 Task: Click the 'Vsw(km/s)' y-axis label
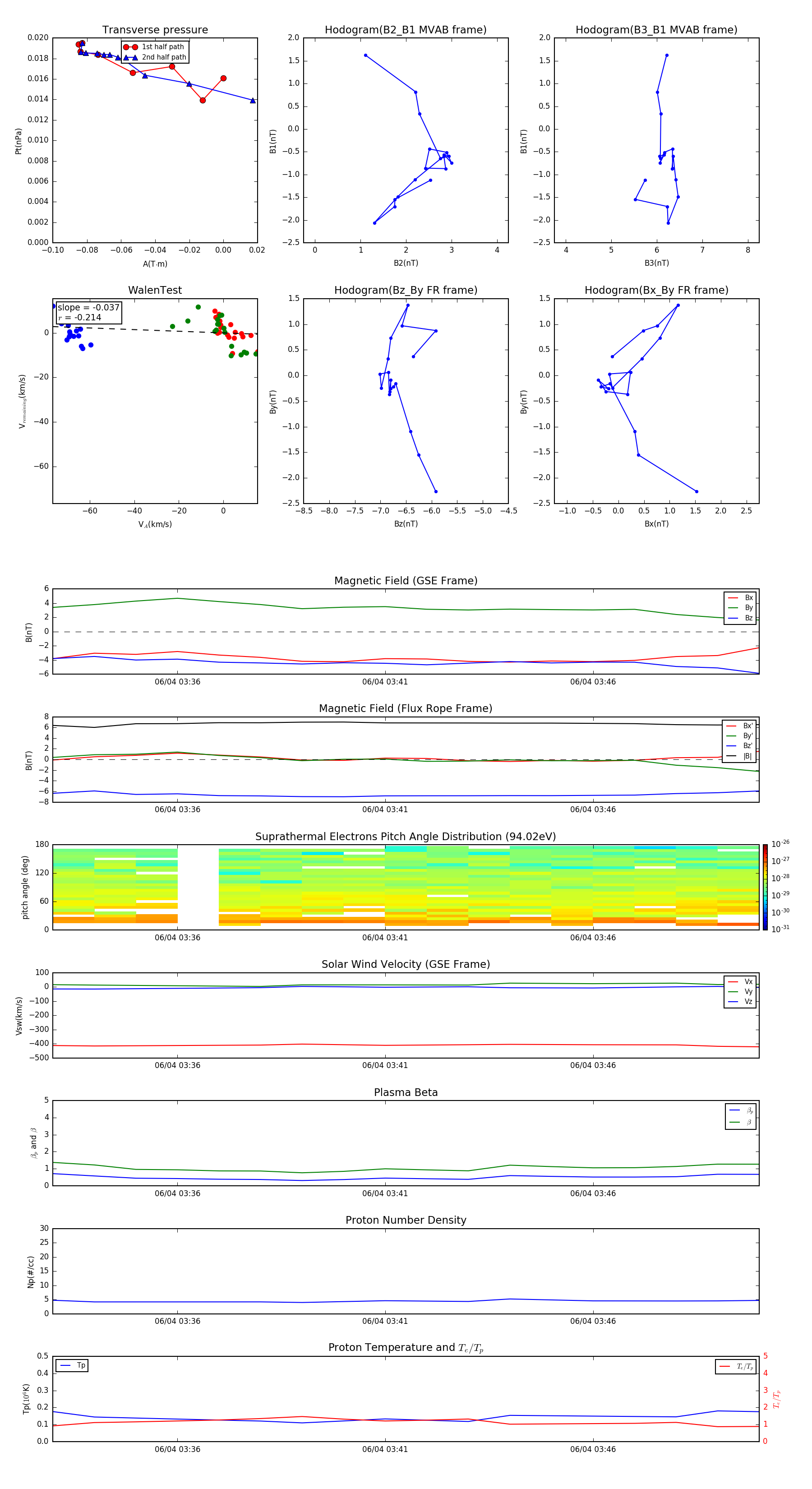tap(18, 1016)
